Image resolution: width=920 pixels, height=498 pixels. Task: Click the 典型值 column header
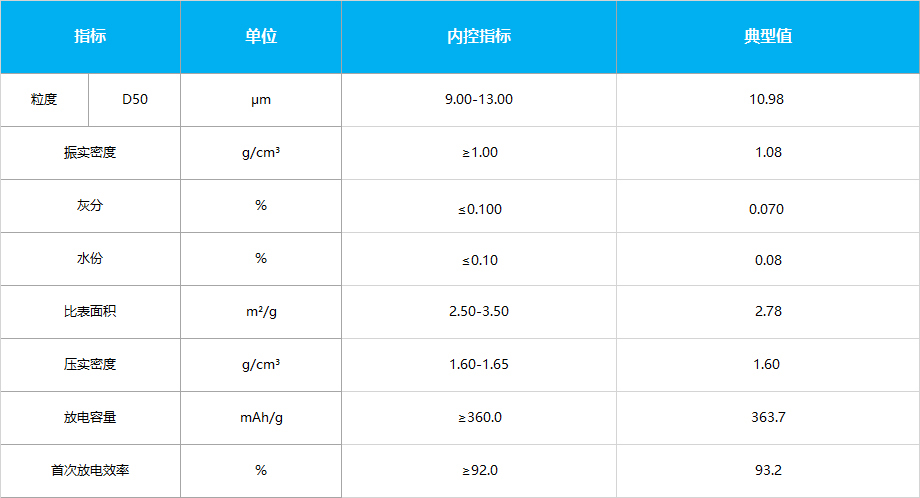tap(768, 36)
